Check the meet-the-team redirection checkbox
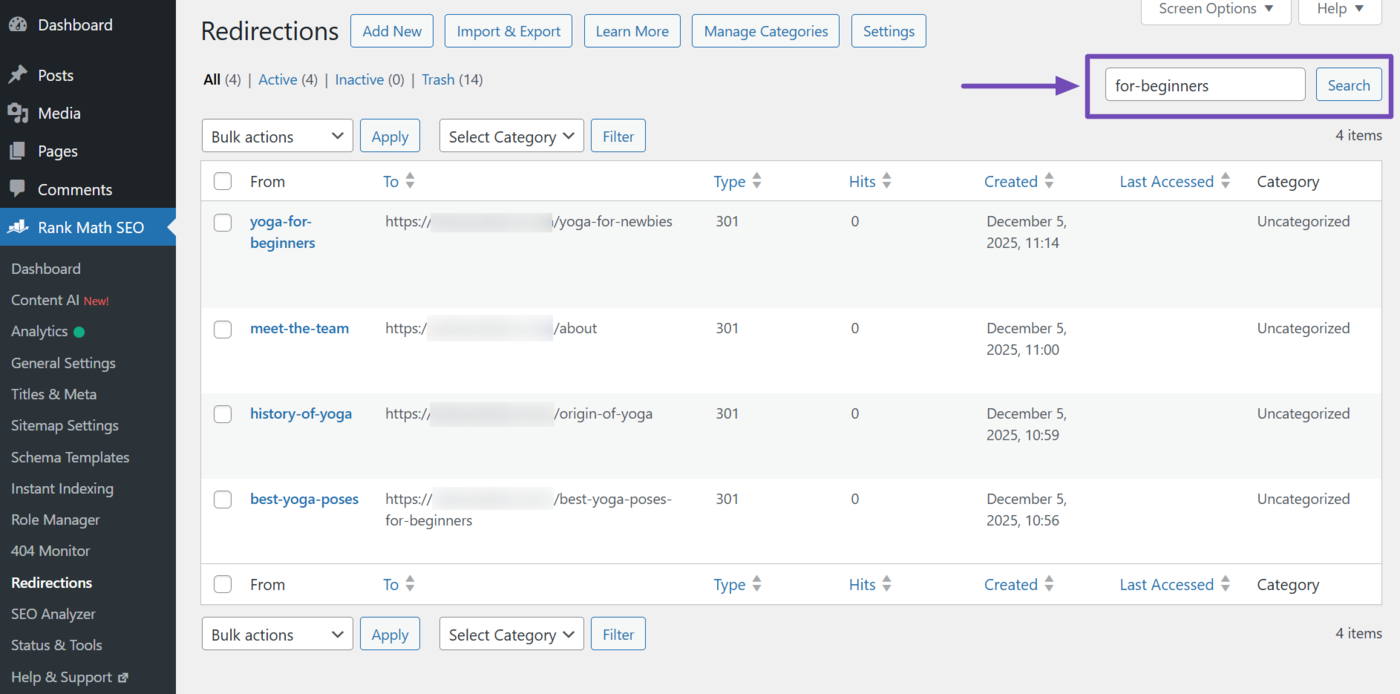This screenshot has width=1400, height=694. pos(223,329)
